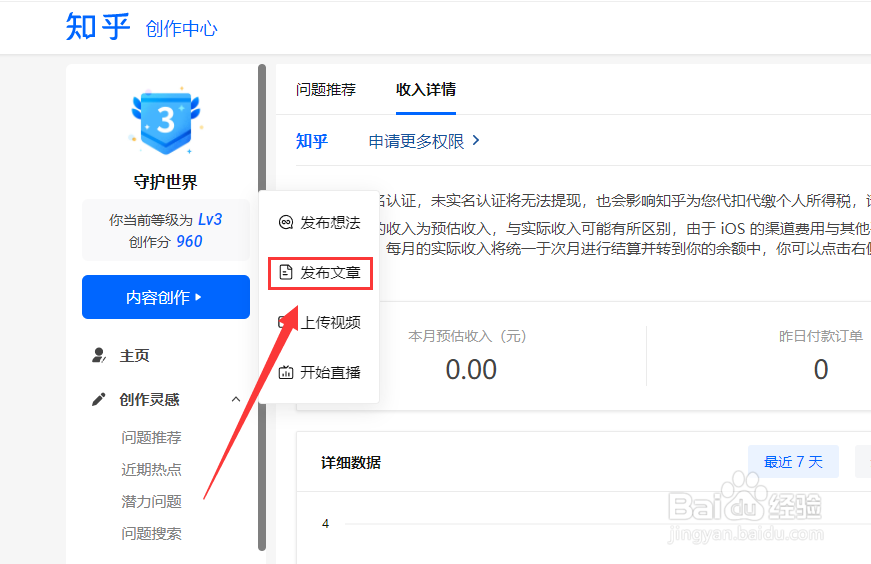Click the level 3 shield badge
This screenshot has height=564, width=871.
click(166, 120)
